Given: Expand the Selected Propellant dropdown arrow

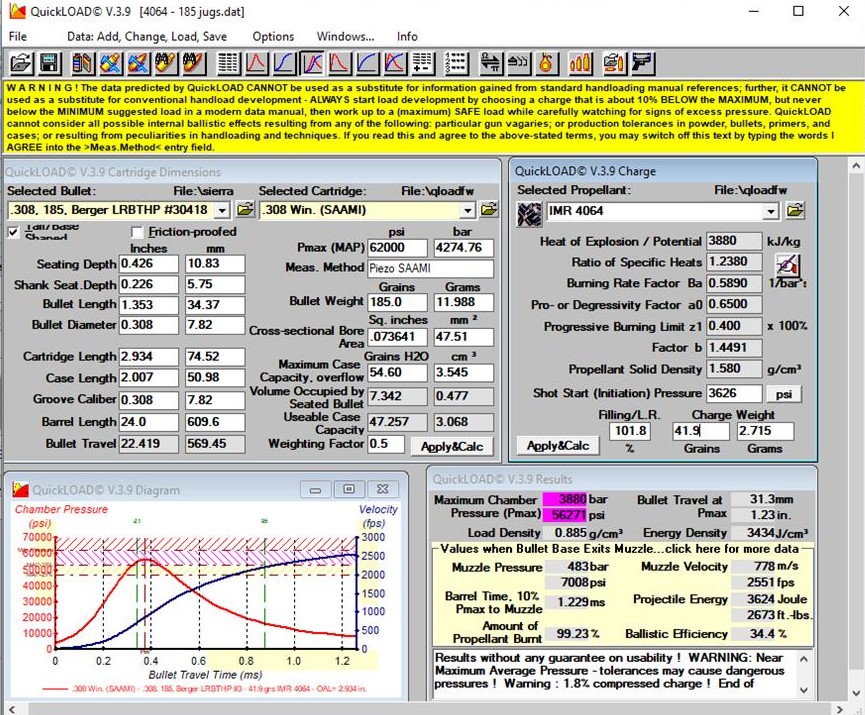Looking at the screenshot, I should tap(771, 211).
